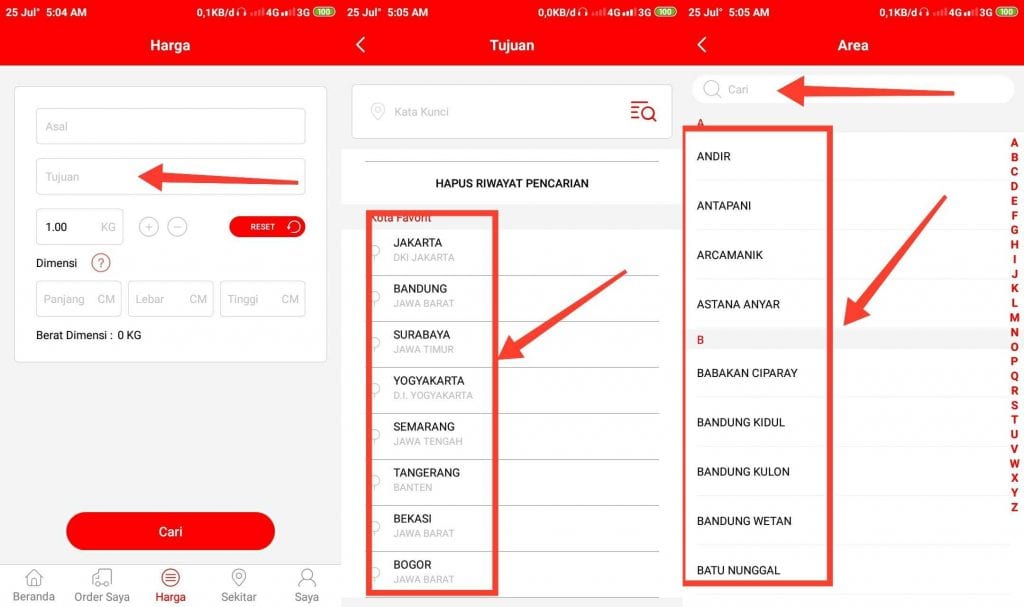Open the Saya profile tab

click(x=306, y=585)
